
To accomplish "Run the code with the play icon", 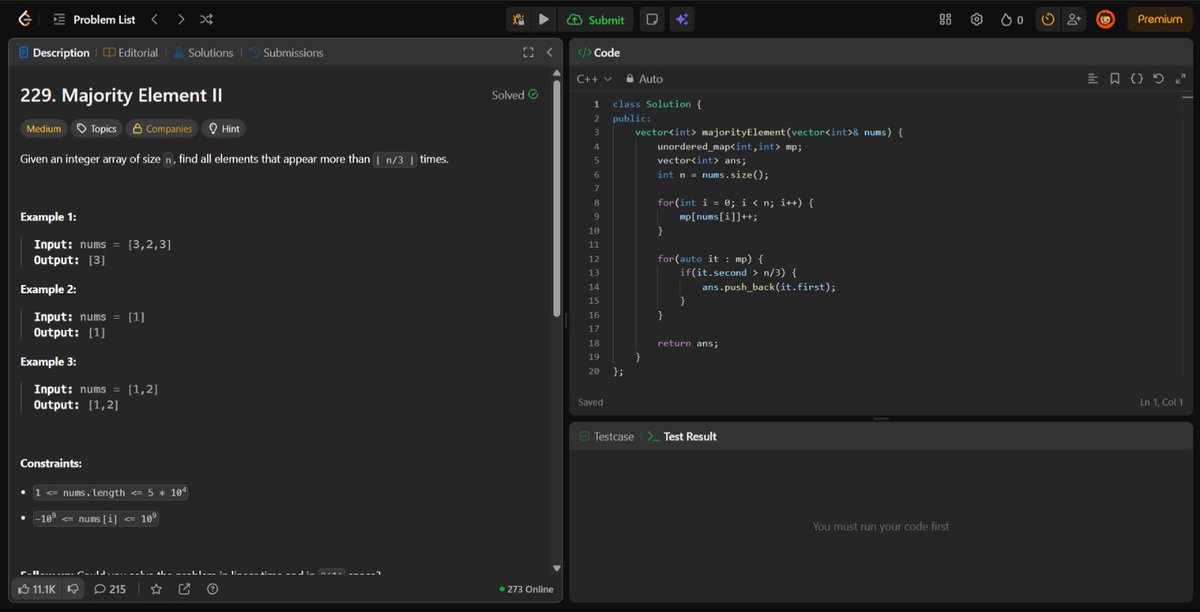I will [543, 19].
